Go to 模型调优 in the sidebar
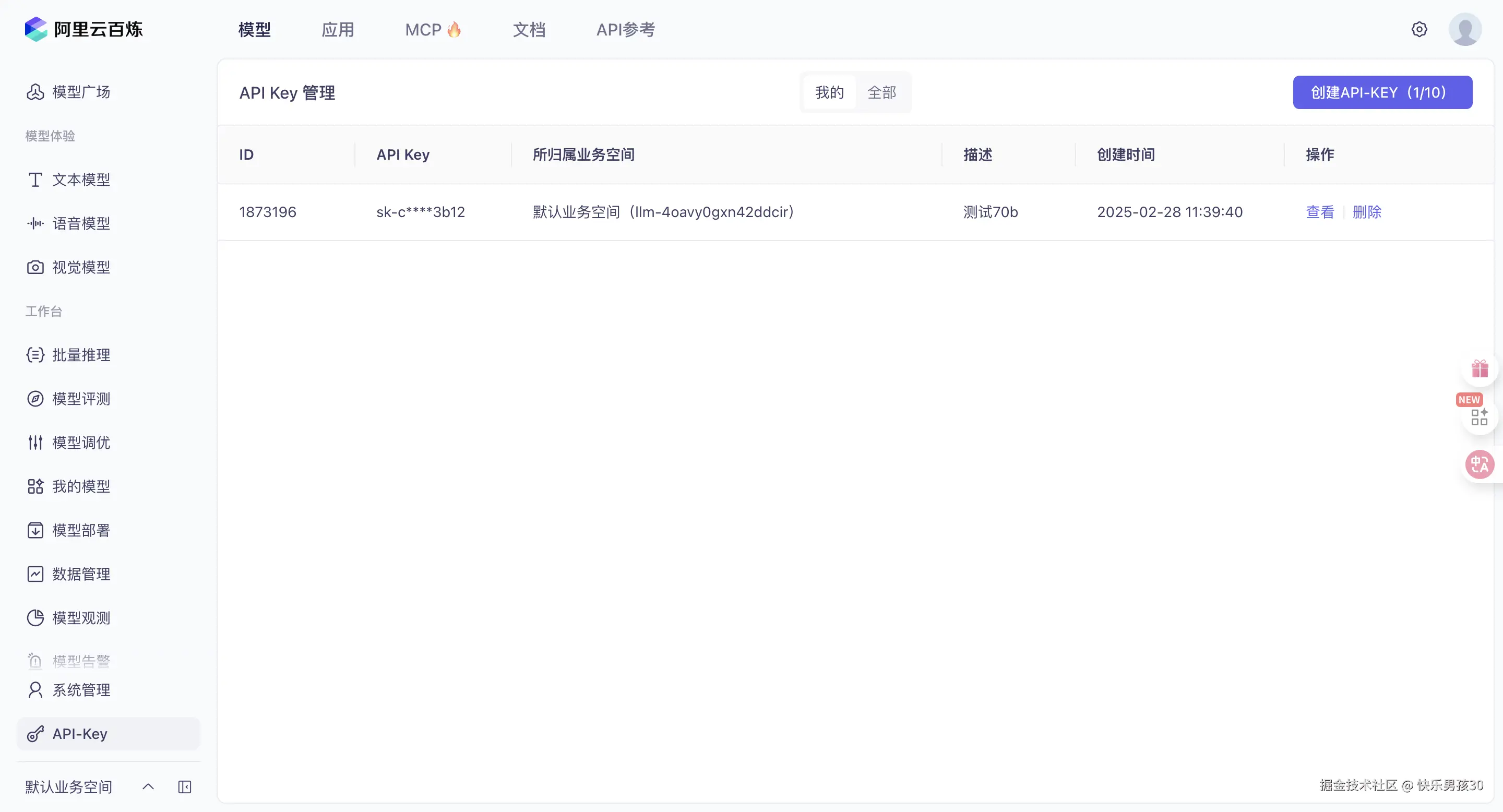Image resolution: width=1503 pixels, height=812 pixels. (x=80, y=443)
